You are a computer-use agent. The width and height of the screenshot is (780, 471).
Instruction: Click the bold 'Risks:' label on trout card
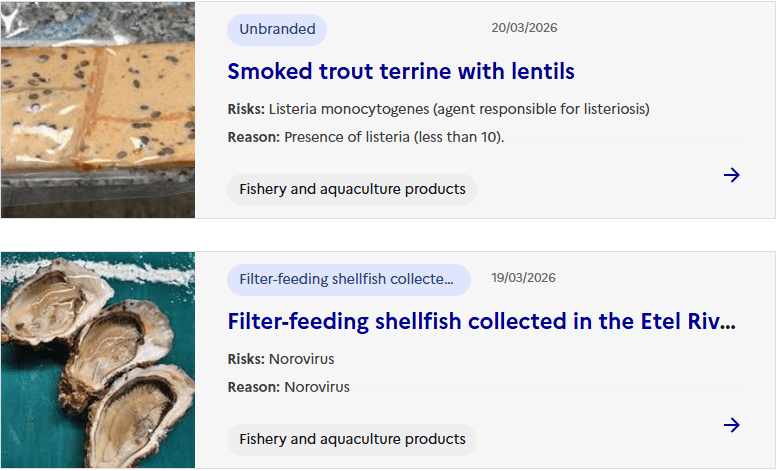[x=246, y=109]
